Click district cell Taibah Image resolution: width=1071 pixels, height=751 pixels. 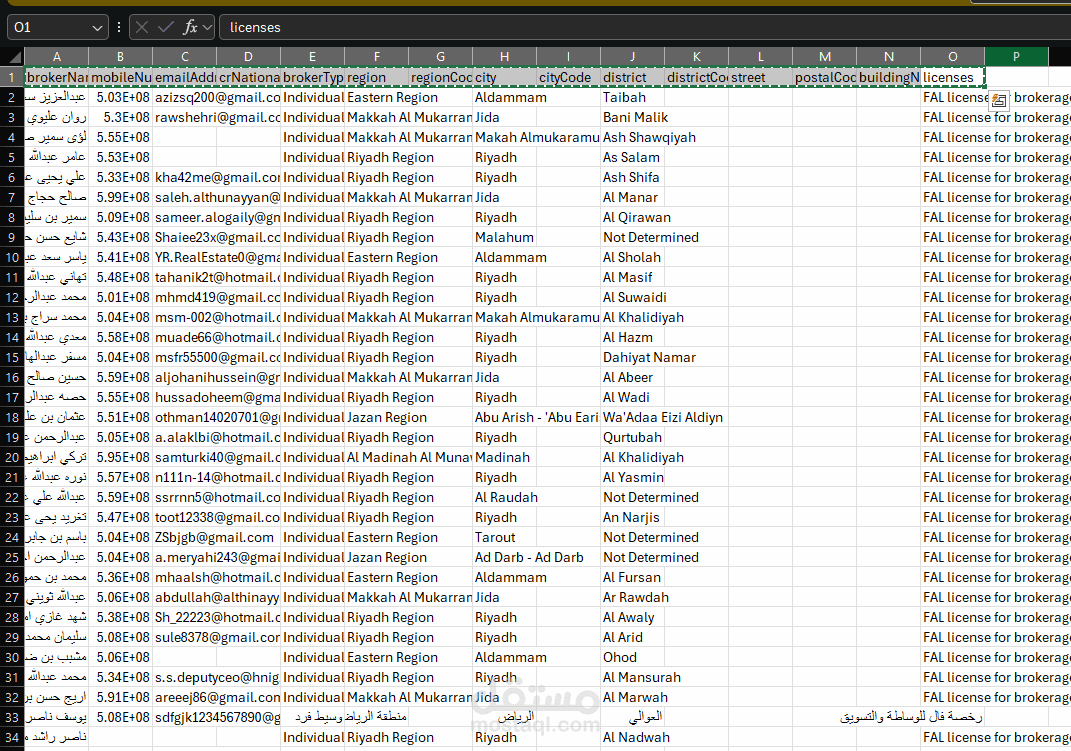(632, 98)
